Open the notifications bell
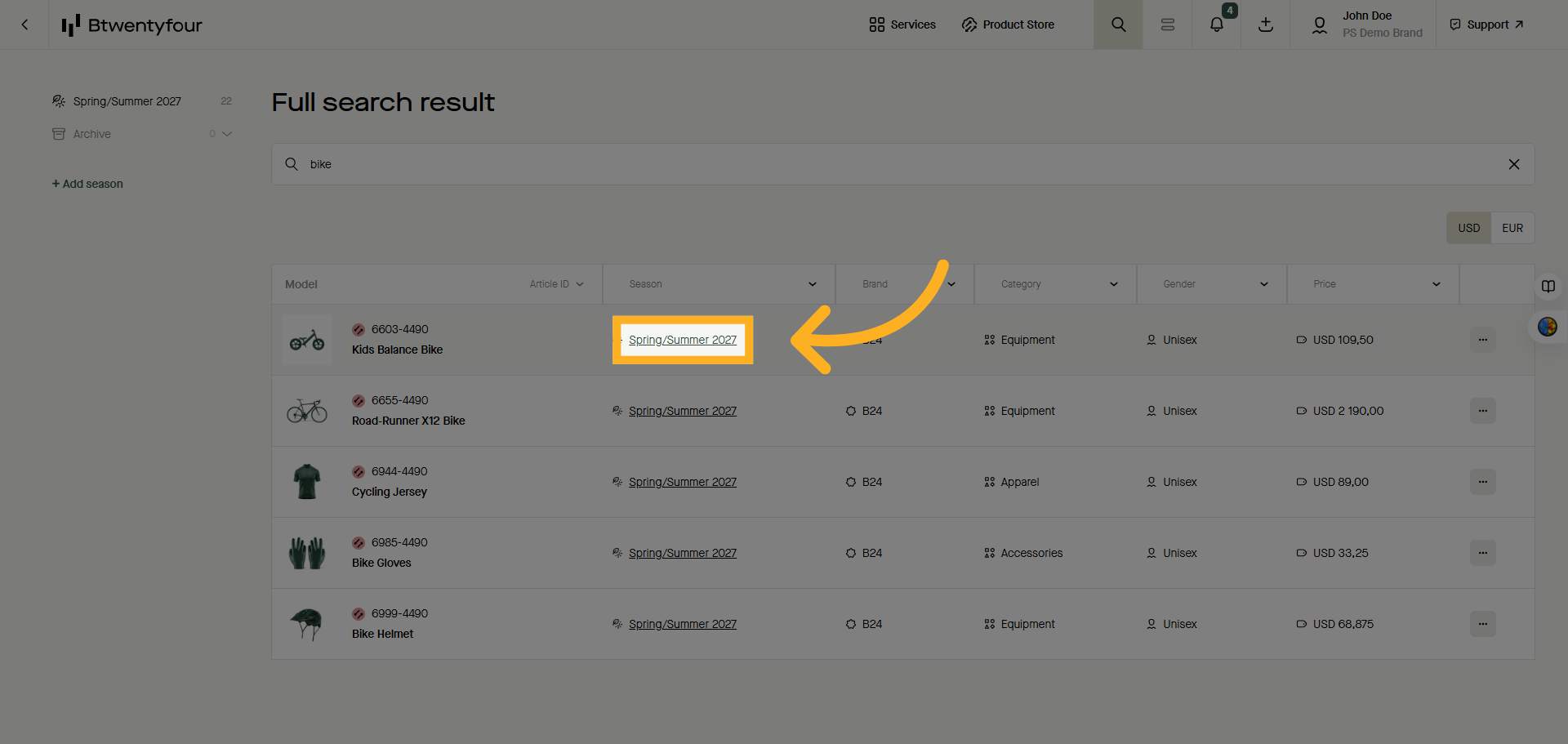 point(1216,25)
